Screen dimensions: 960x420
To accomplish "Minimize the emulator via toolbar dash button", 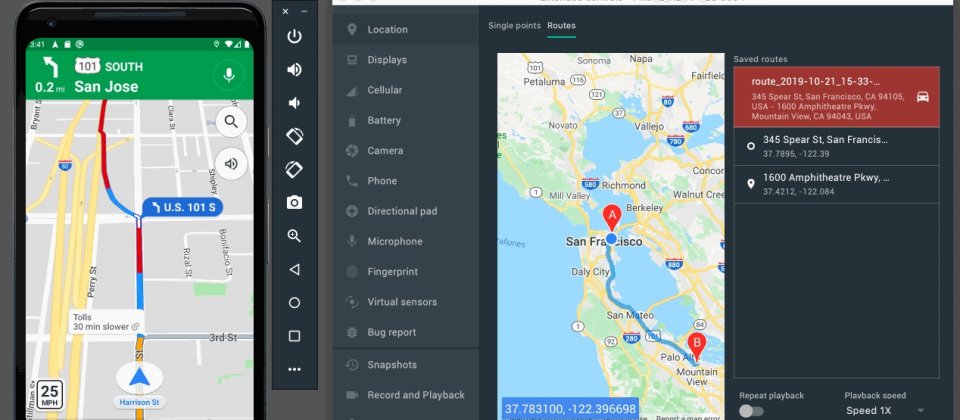I will (x=304, y=11).
